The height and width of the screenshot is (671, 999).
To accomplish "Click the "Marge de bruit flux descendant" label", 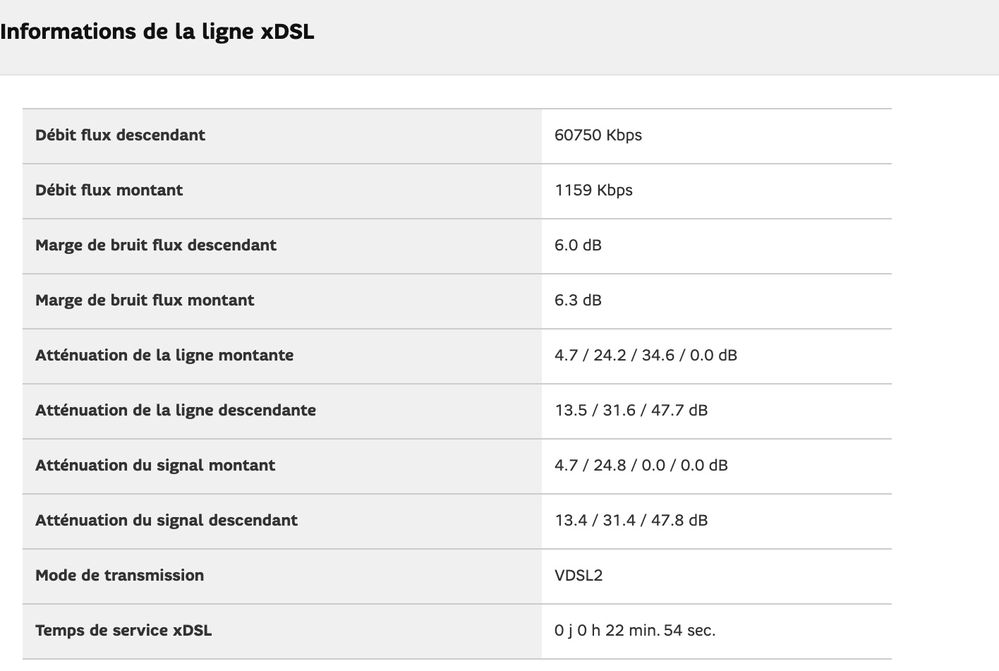I will tap(156, 245).
